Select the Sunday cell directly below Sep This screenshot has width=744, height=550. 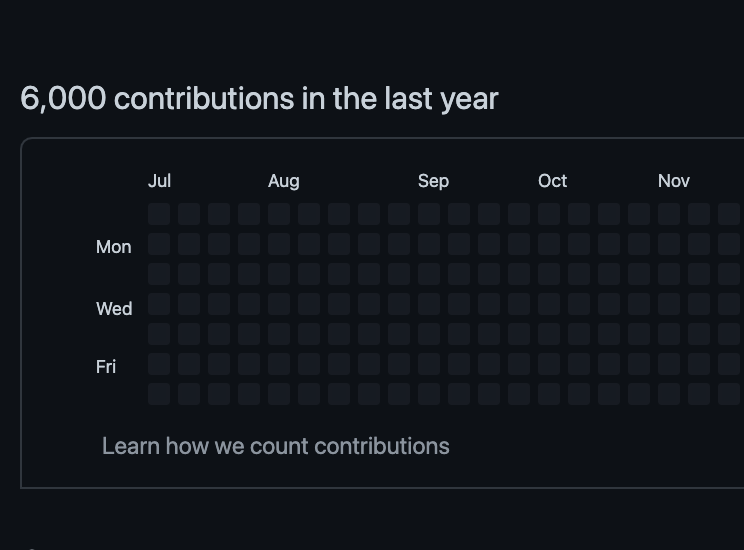tap(429, 214)
